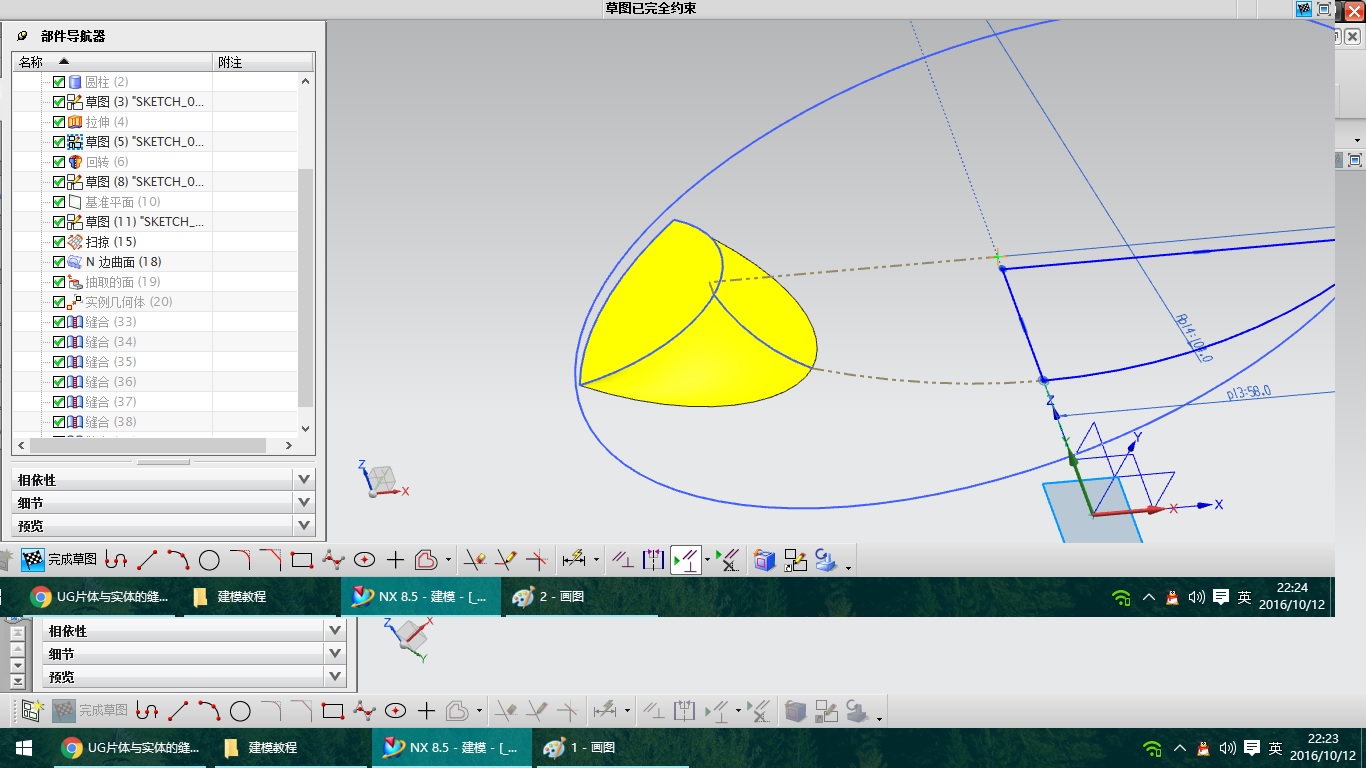Uncheck the 回转 (6) feature checkbox

tap(59, 162)
